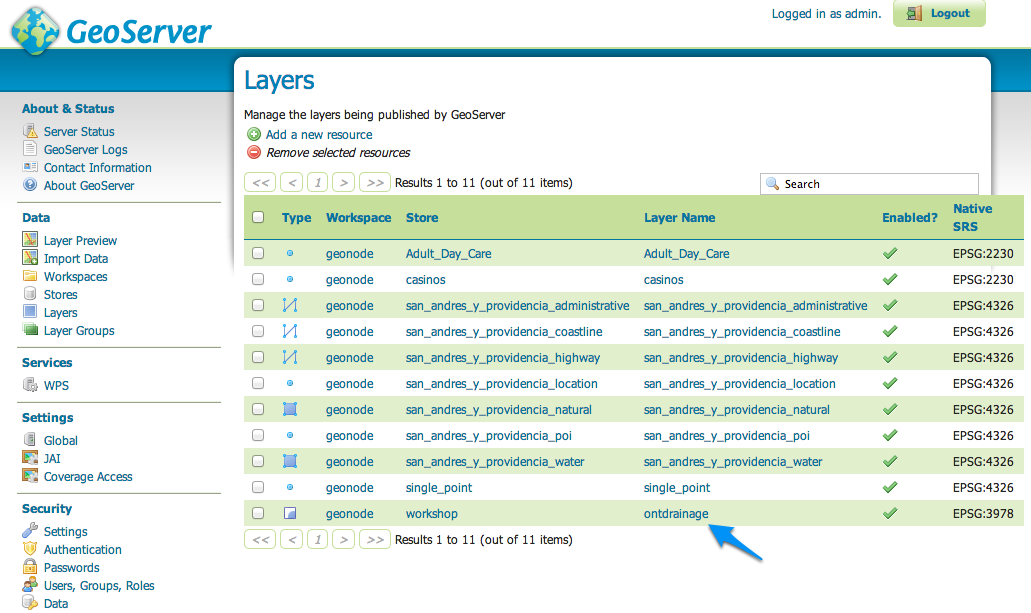Screen dimensions: 1031x613
Task: Click the Import Data icon
Action: (x=30, y=258)
